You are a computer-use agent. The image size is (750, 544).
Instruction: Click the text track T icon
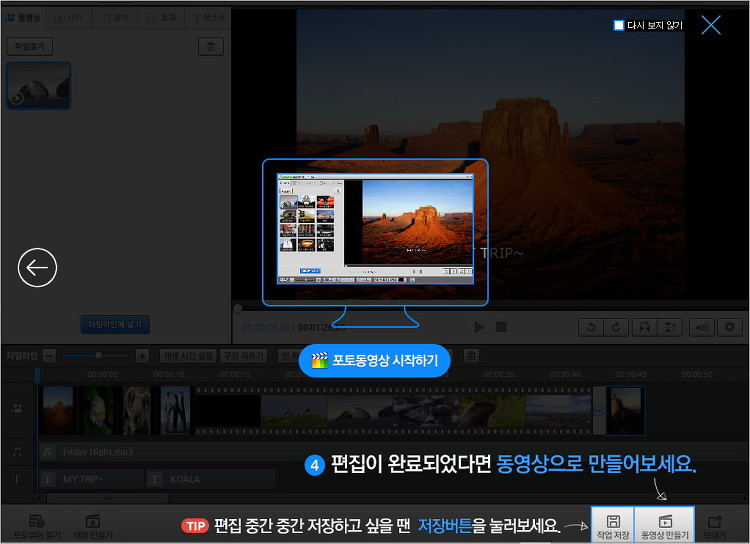pos(17,479)
